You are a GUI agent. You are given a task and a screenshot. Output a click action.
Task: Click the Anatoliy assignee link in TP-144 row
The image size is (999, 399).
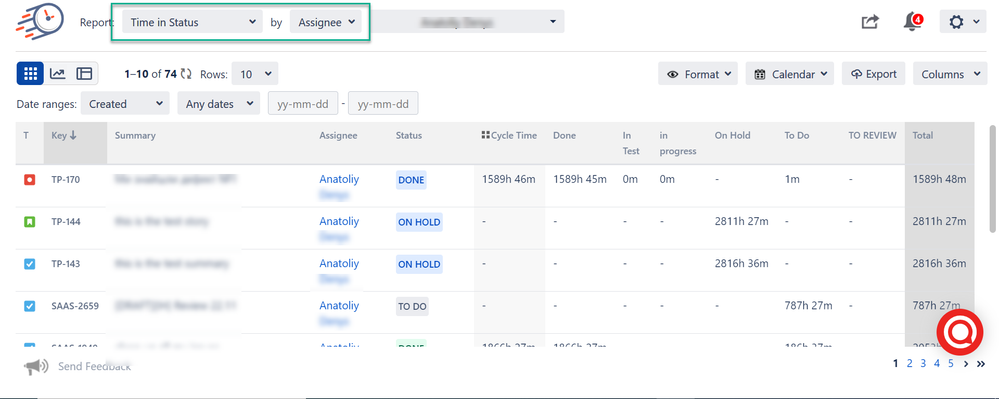(x=339, y=221)
